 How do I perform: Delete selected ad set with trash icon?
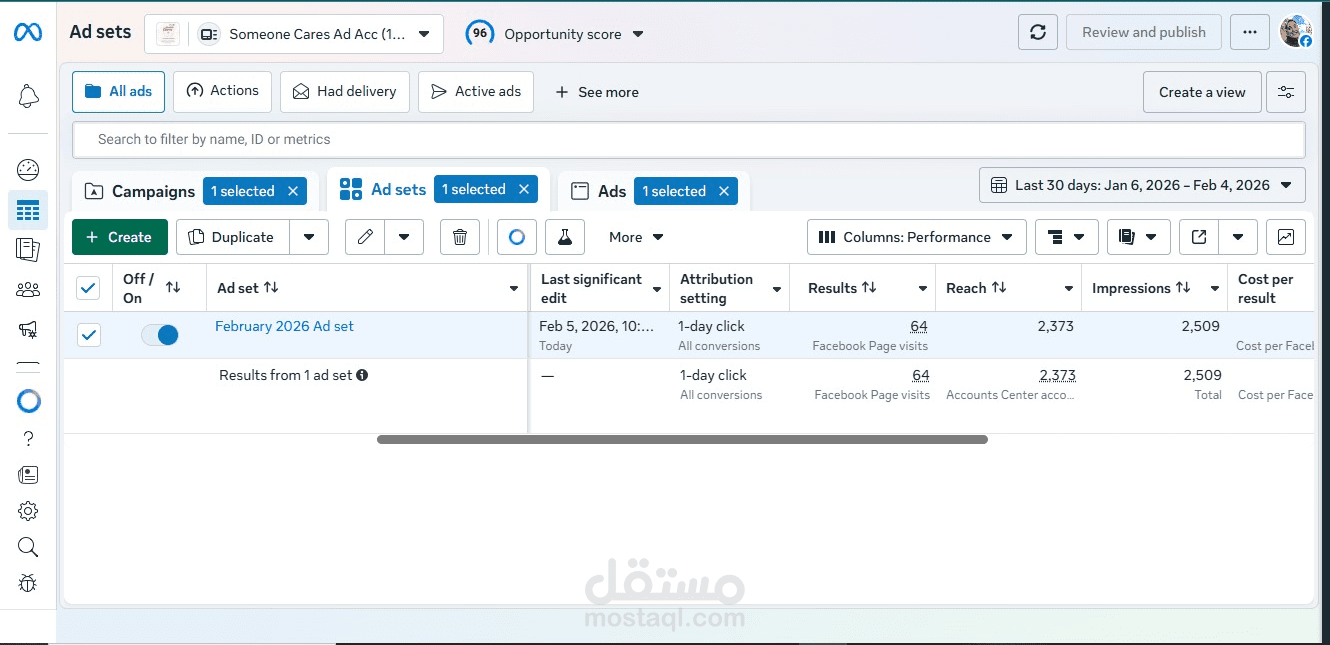460,237
